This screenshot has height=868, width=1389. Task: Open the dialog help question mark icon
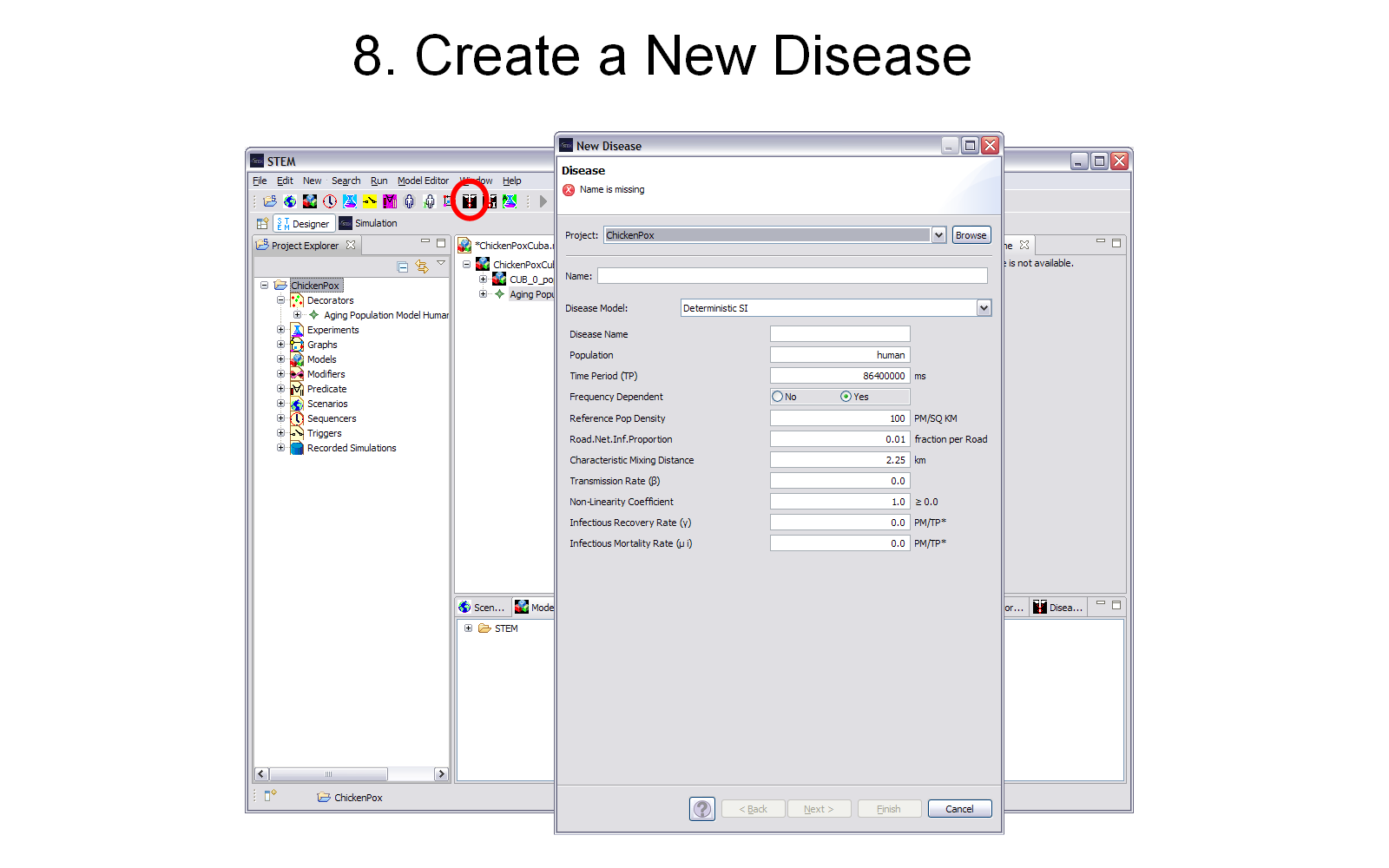tap(701, 809)
